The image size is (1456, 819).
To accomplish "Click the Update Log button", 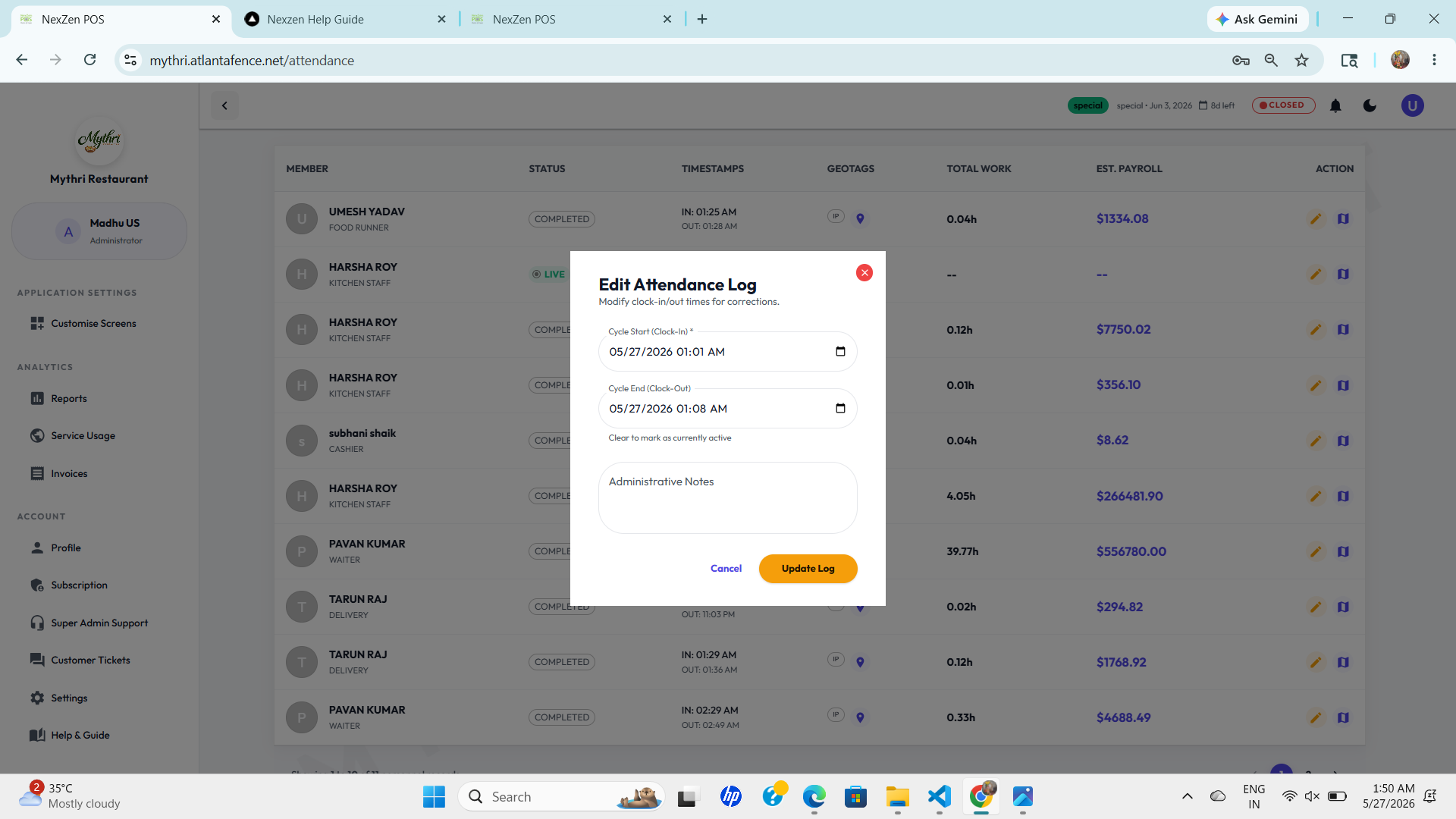I will tap(808, 569).
